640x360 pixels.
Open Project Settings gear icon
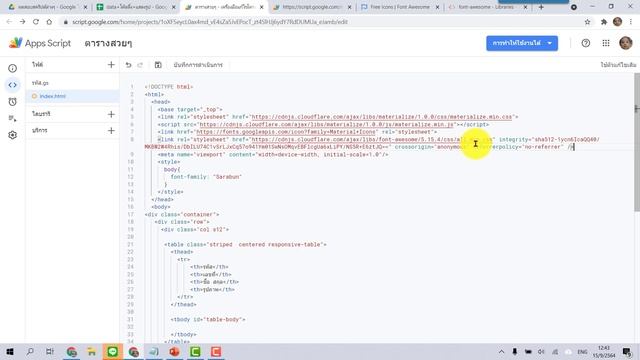(x=13, y=135)
